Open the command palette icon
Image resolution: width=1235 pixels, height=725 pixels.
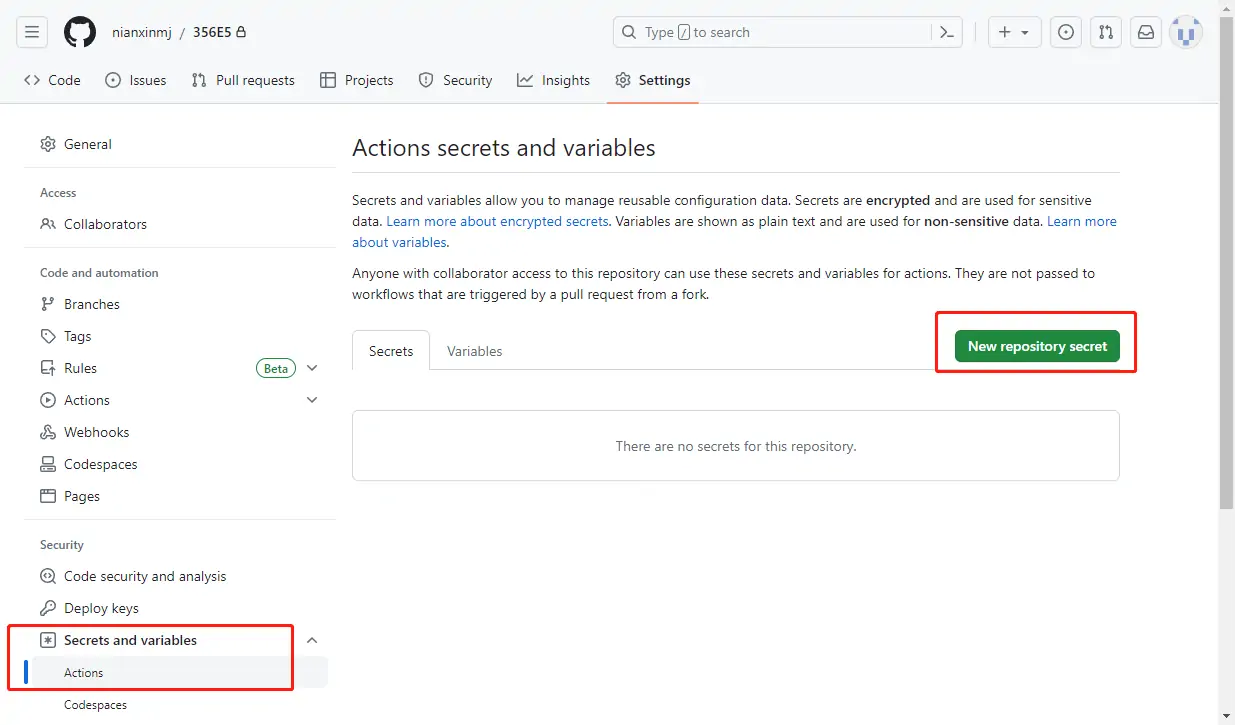pyautogui.click(x=947, y=32)
